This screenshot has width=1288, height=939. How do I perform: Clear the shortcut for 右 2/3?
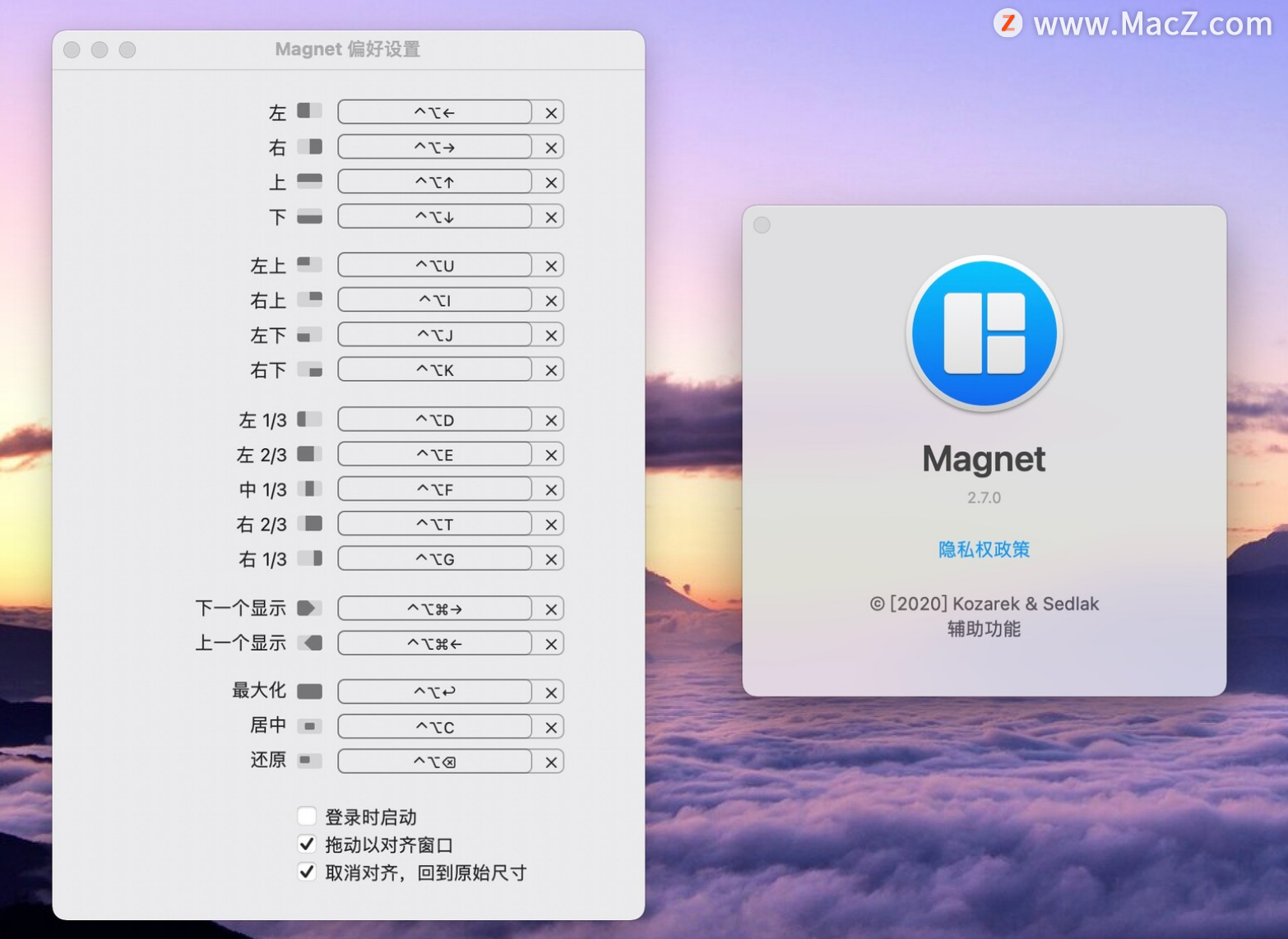click(x=551, y=525)
